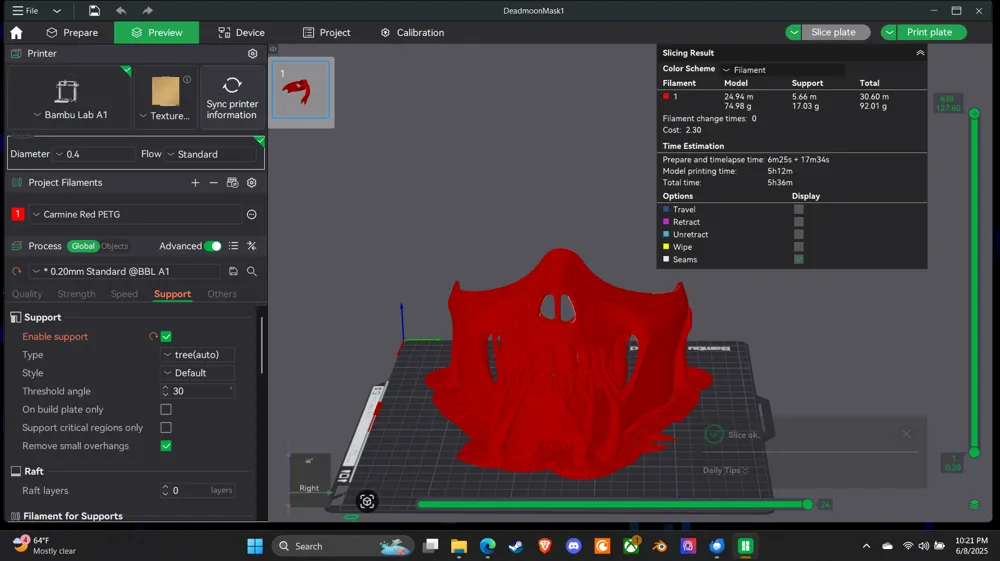Image resolution: width=1000 pixels, height=561 pixels.
Task: Check Support critical regions only
Action: [166, 428]
